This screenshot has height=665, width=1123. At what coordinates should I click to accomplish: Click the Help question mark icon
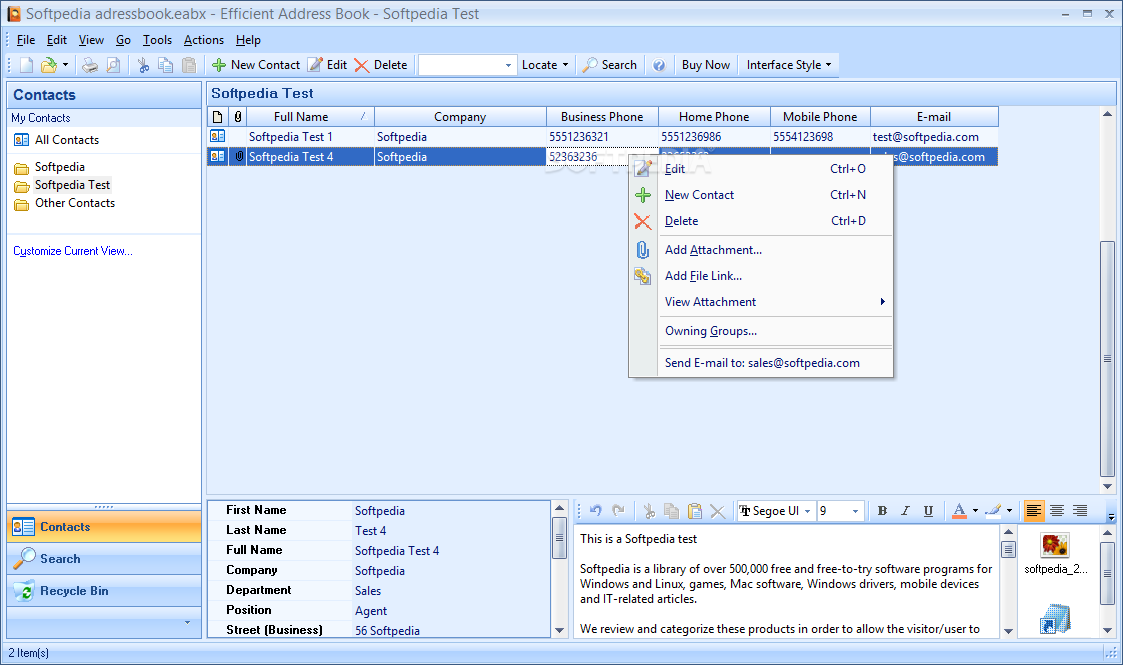click(x=659, y=65)
